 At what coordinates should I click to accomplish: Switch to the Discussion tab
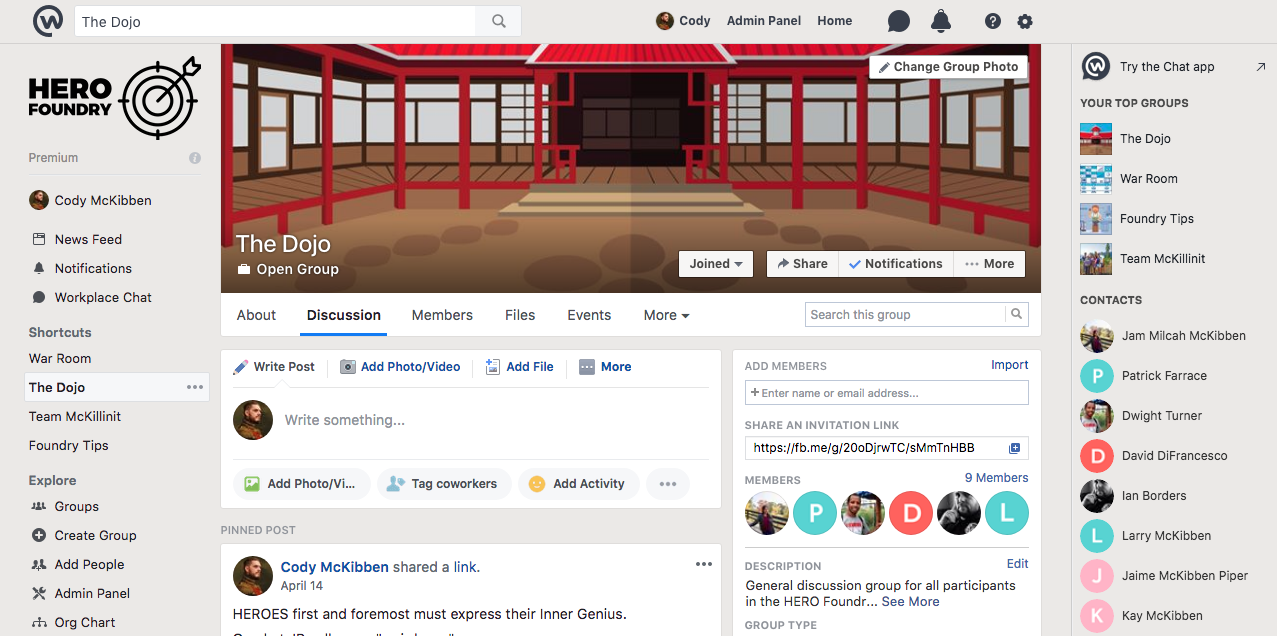coord(344,315)
